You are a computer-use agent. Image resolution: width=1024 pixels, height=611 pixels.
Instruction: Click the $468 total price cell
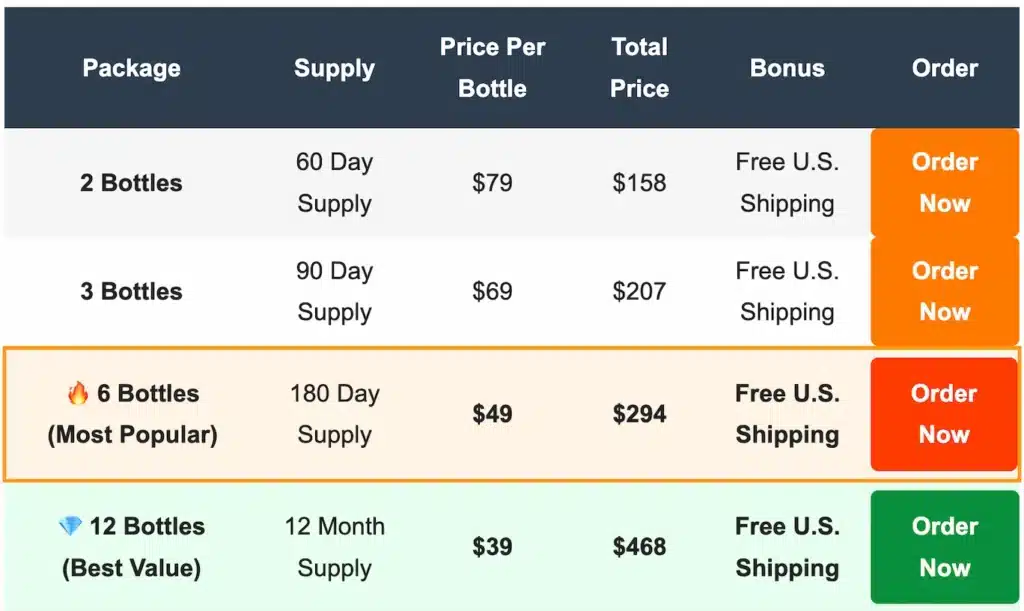640,547
